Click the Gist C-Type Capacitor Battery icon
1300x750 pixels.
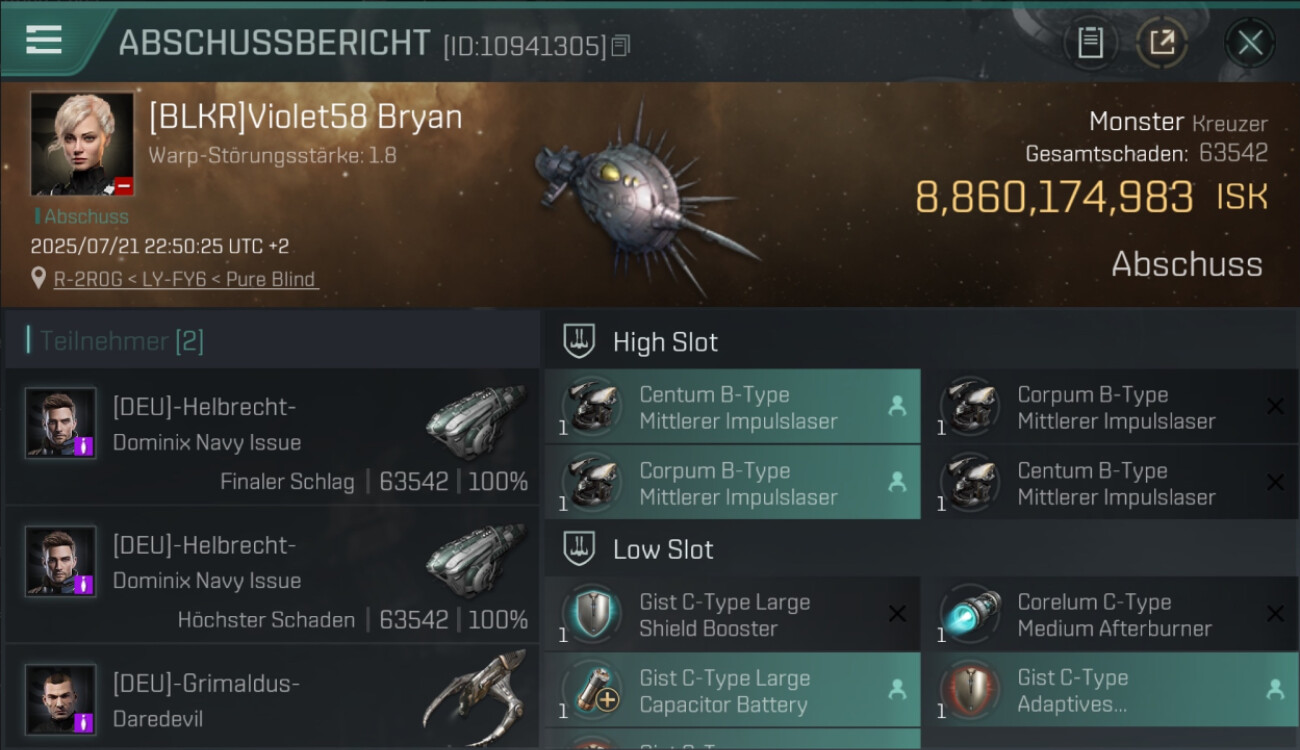591,690
